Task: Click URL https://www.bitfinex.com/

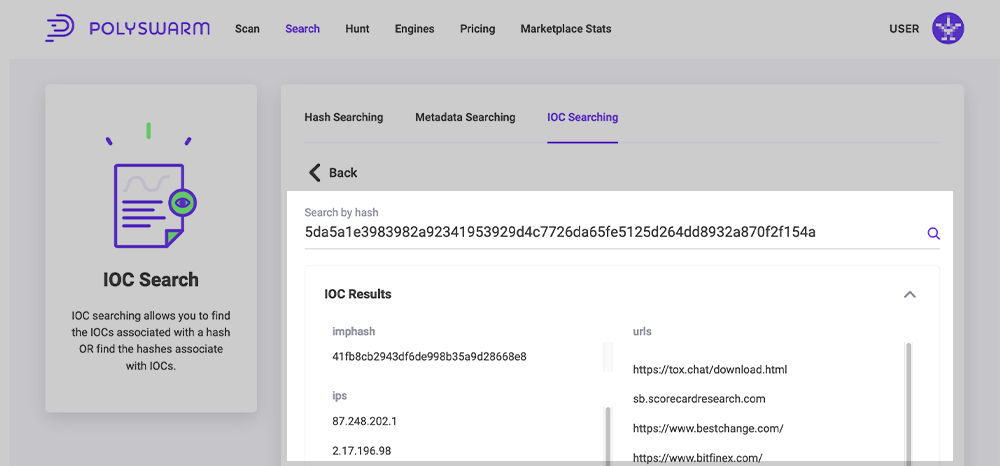Action: pos(698,456)
